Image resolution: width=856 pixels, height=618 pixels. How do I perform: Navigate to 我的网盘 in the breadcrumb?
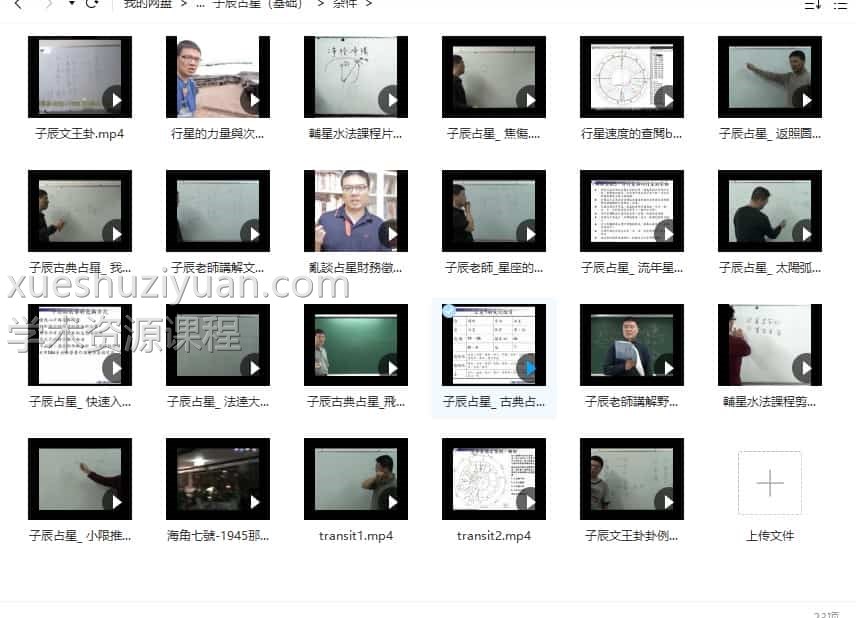point(150,4)
